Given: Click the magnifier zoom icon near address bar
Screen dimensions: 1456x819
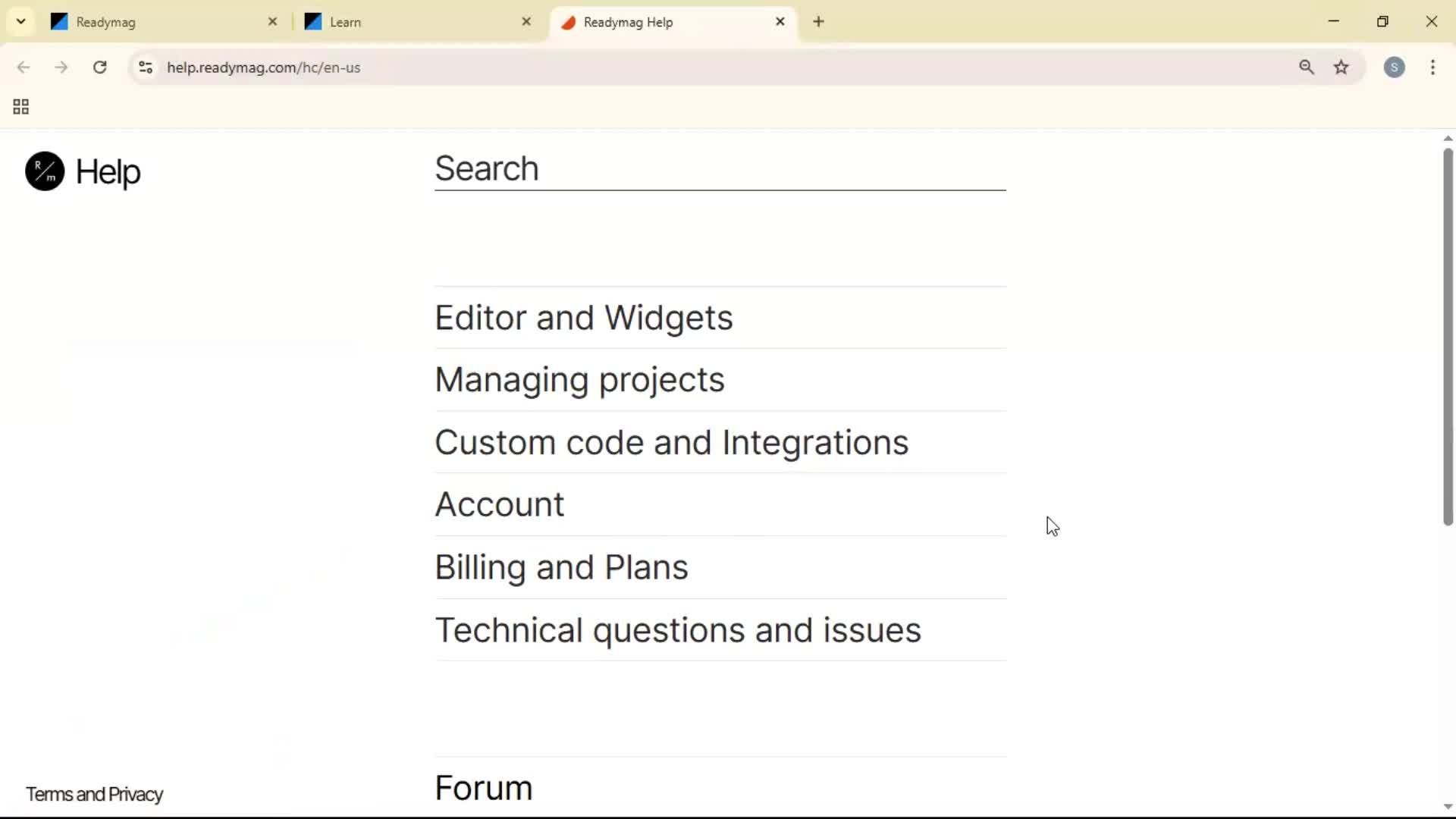Looking at the screenshot, I should point(1307,67).
